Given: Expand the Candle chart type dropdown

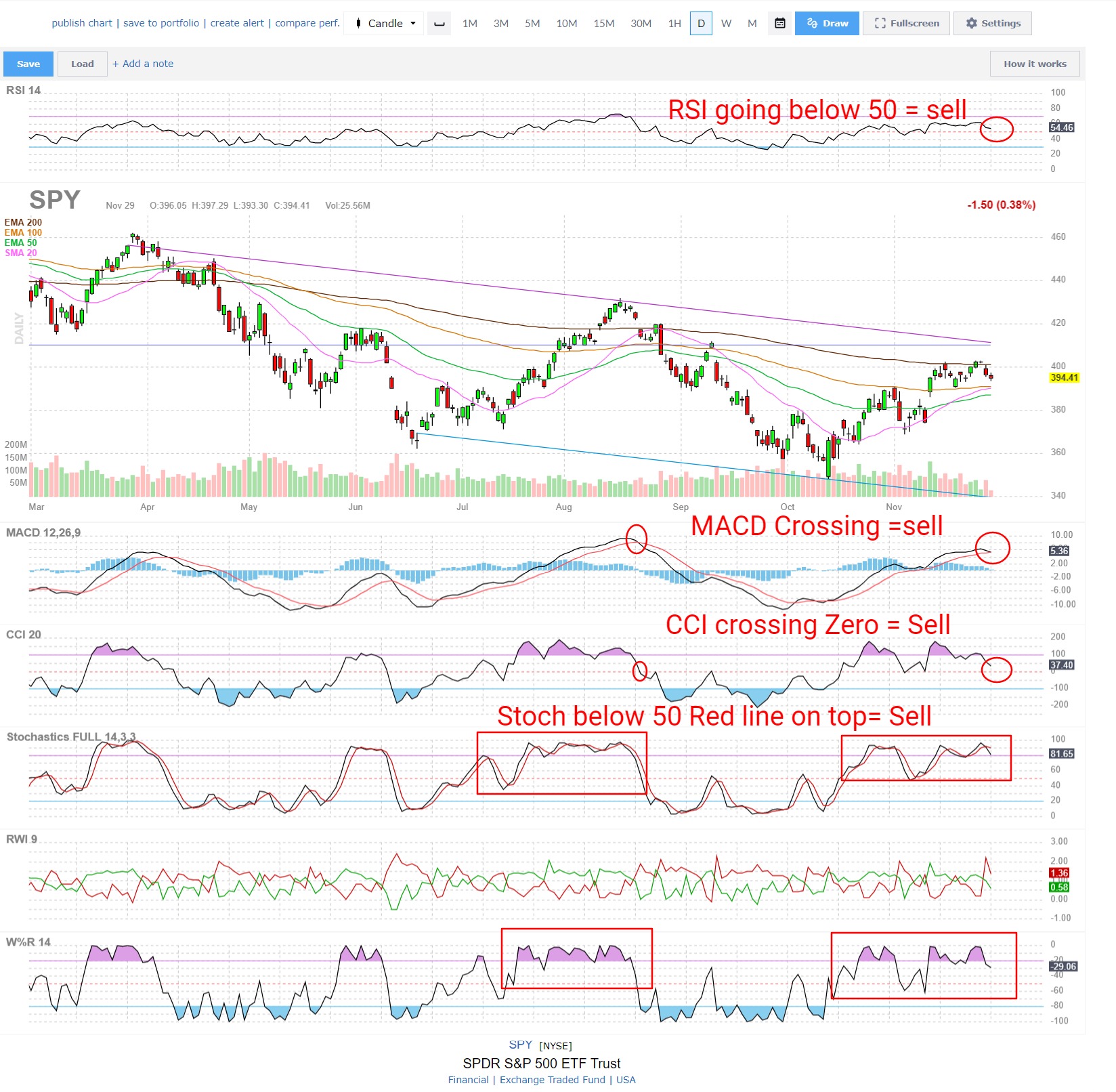Looking at the screenshot, I should click(385, 23).
